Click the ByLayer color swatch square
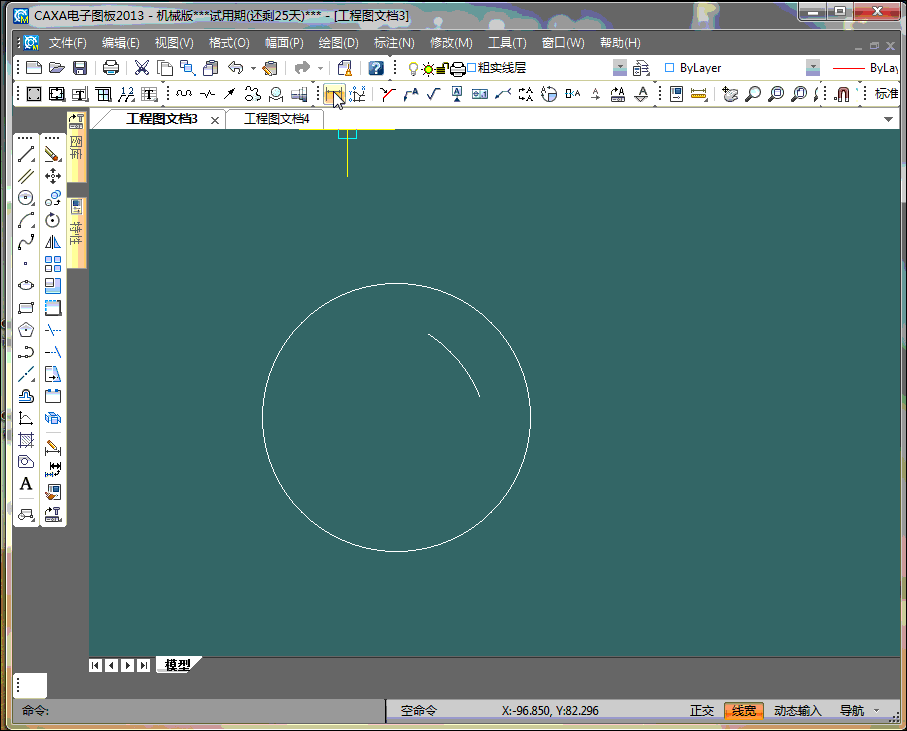This screenshot has width=907, height=731. pos(669,68)
